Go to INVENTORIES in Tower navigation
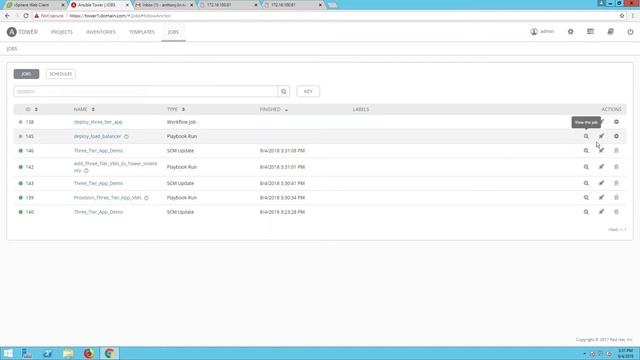This screenshot has height=360, width=640. [101, 32]
